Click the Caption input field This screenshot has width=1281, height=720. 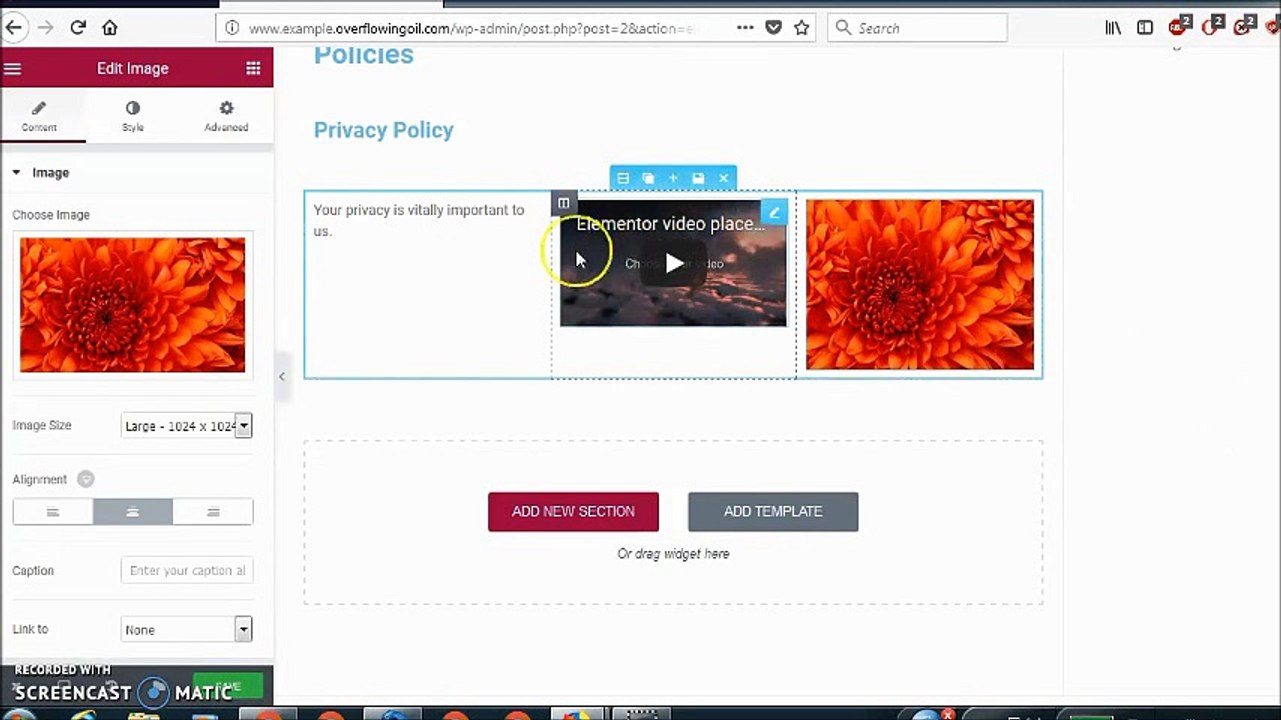tap(186, 570)
